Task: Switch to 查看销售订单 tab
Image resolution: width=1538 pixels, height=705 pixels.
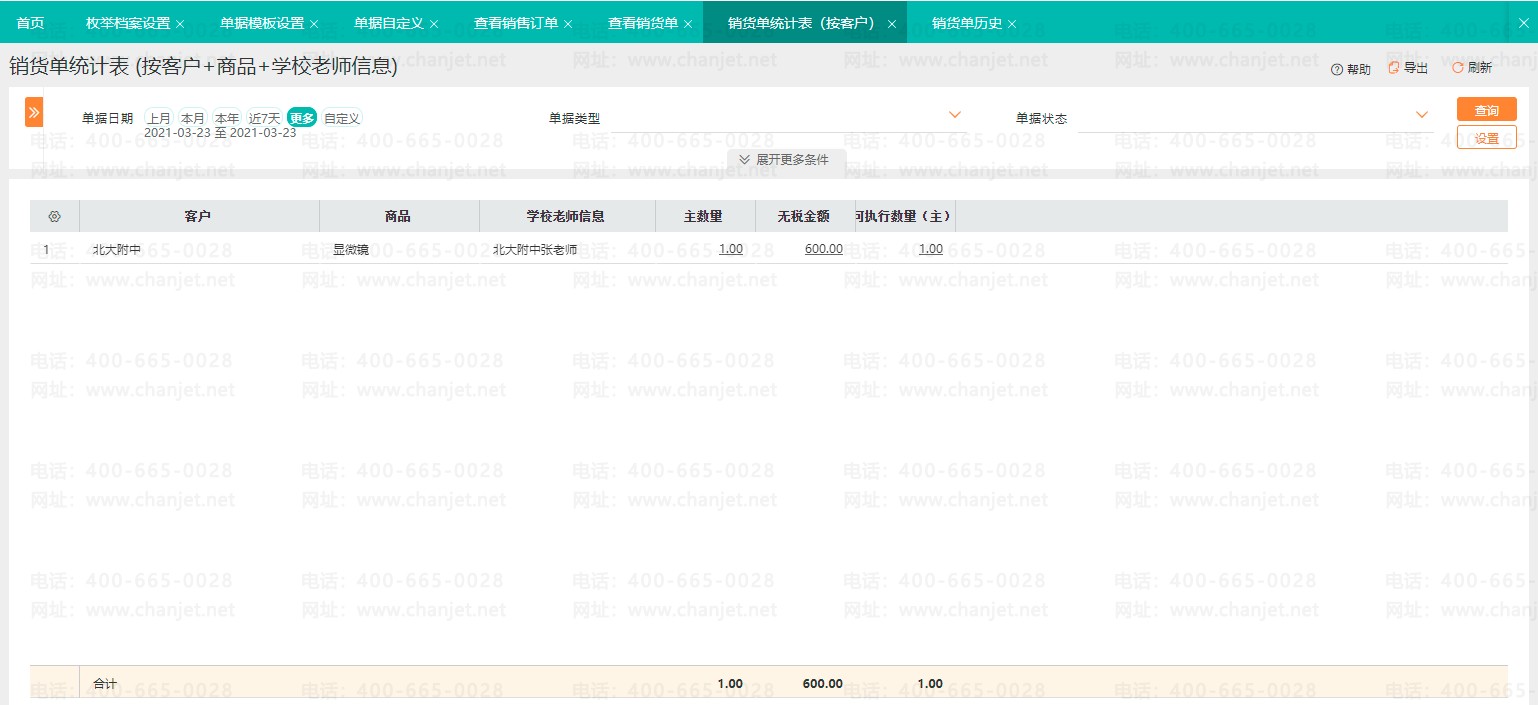Action: [516, 22]
